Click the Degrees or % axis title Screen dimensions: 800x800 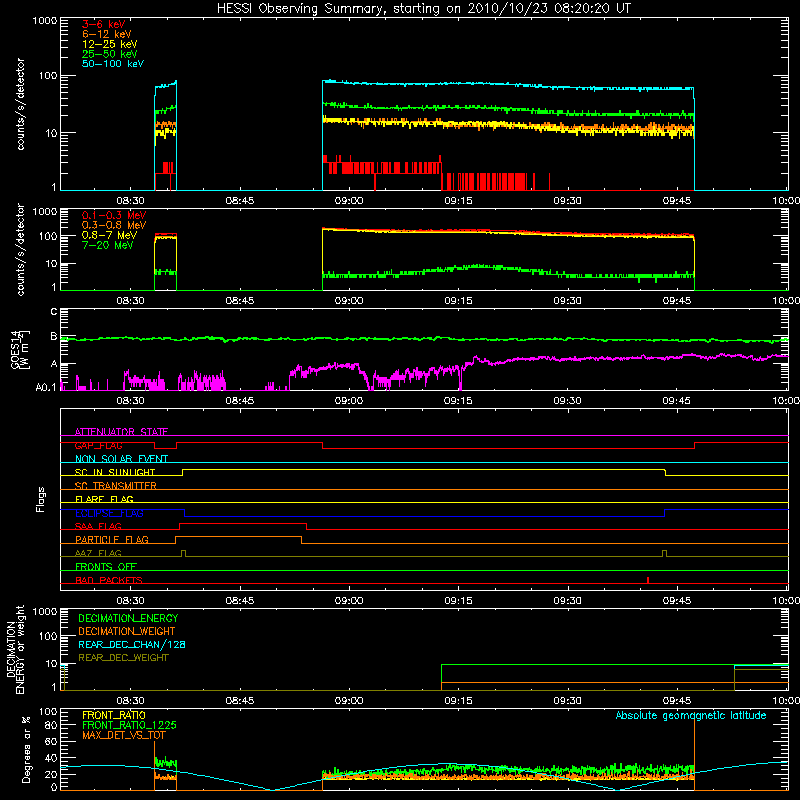coord(26,749)
